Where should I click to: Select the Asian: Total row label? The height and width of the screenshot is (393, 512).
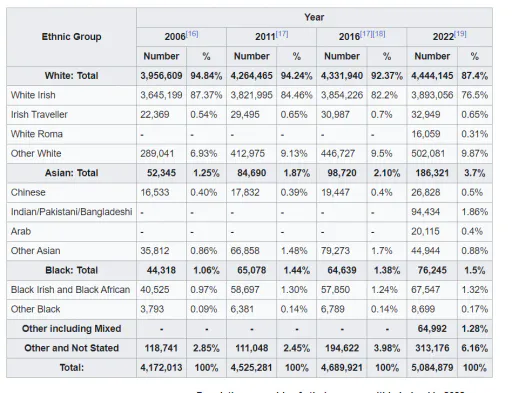(x=71, y=173)
